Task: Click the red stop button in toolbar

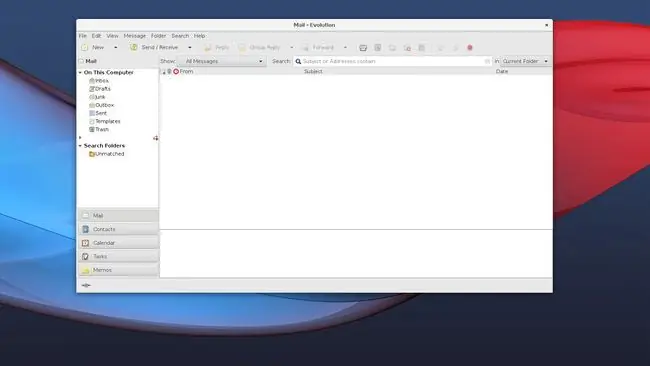Action: (x=470, y=48)
